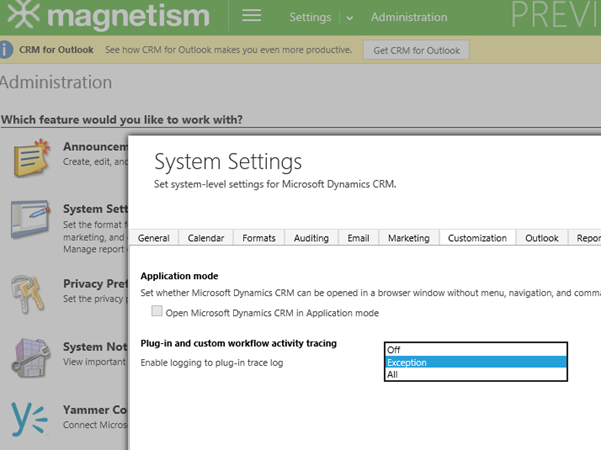Open the hamburger navigation menu

(252, 17)
